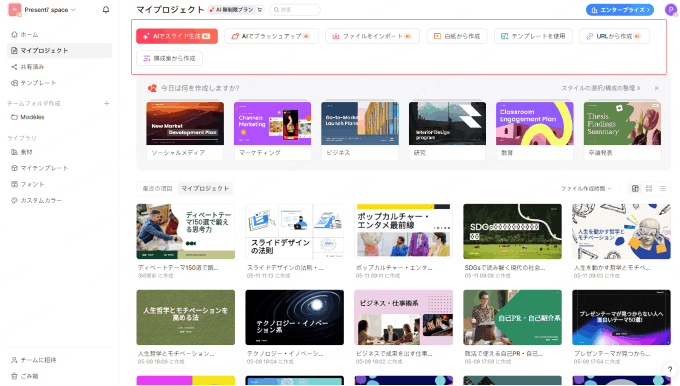Open フォント in library
The width and height of the screenshot is (680, 386).
(x=59, y=184)
